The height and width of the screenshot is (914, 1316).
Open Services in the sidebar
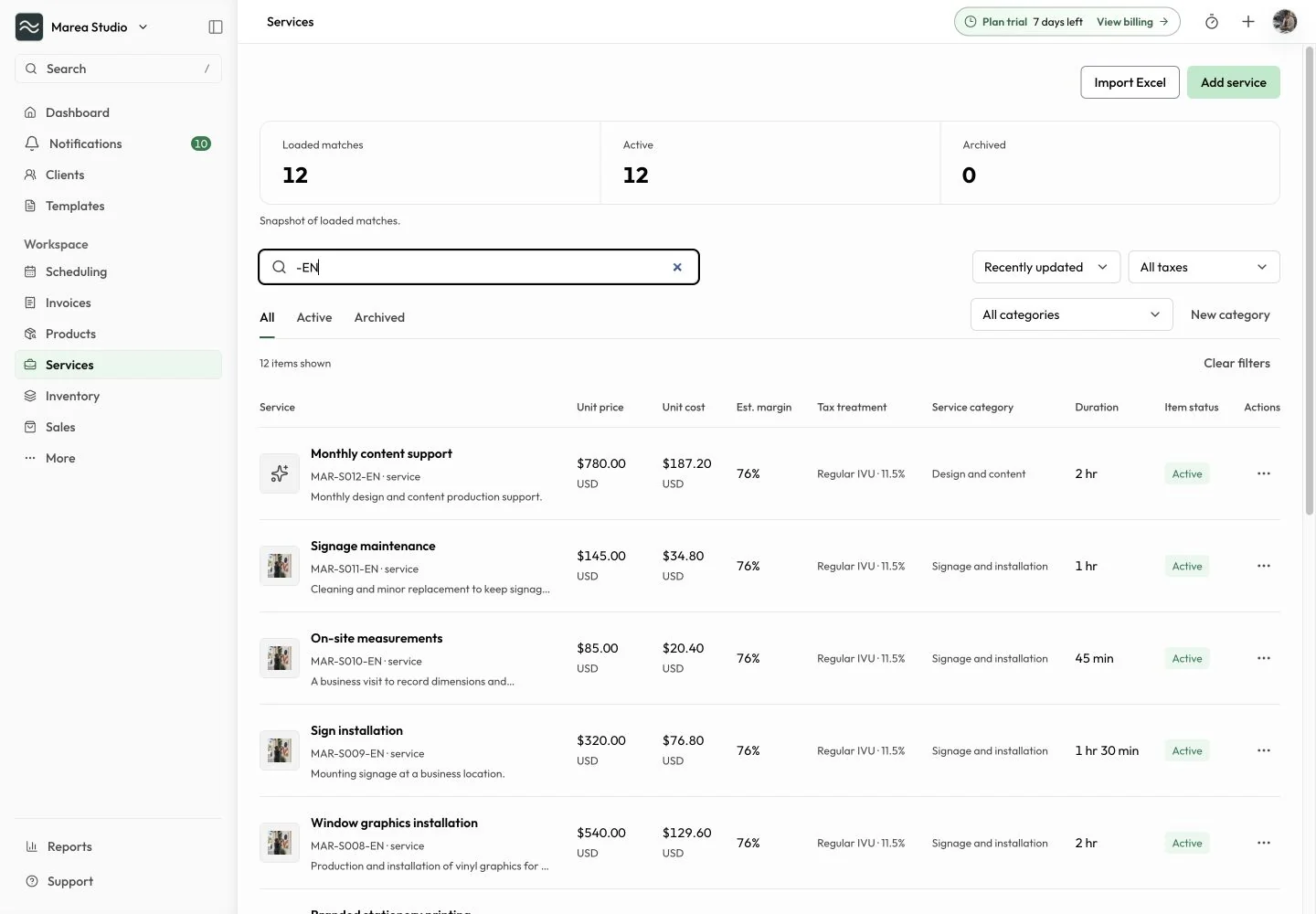pyautogui.click(x=118, y=365)
